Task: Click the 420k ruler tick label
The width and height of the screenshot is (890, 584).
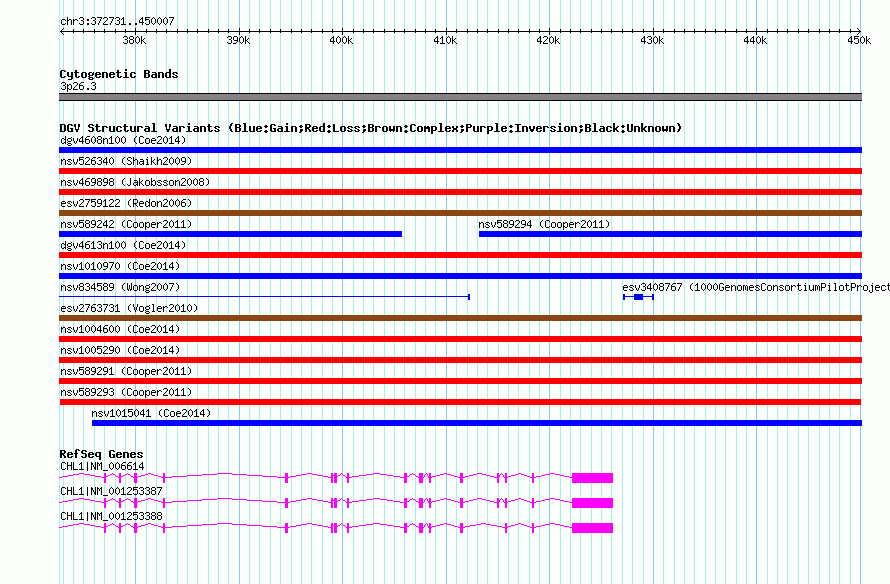Action: [548, 40]
